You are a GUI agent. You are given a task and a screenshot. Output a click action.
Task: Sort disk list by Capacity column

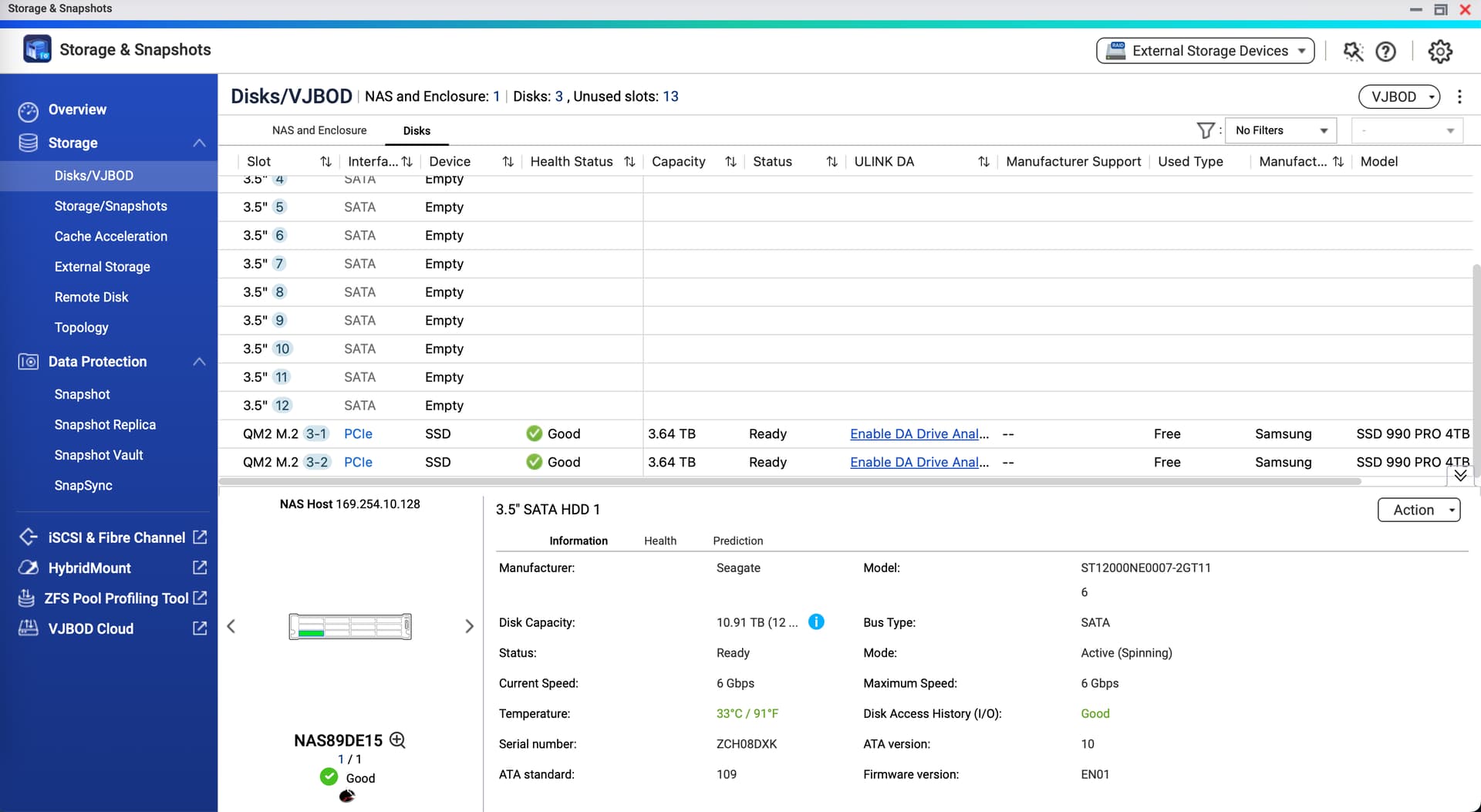730,162
